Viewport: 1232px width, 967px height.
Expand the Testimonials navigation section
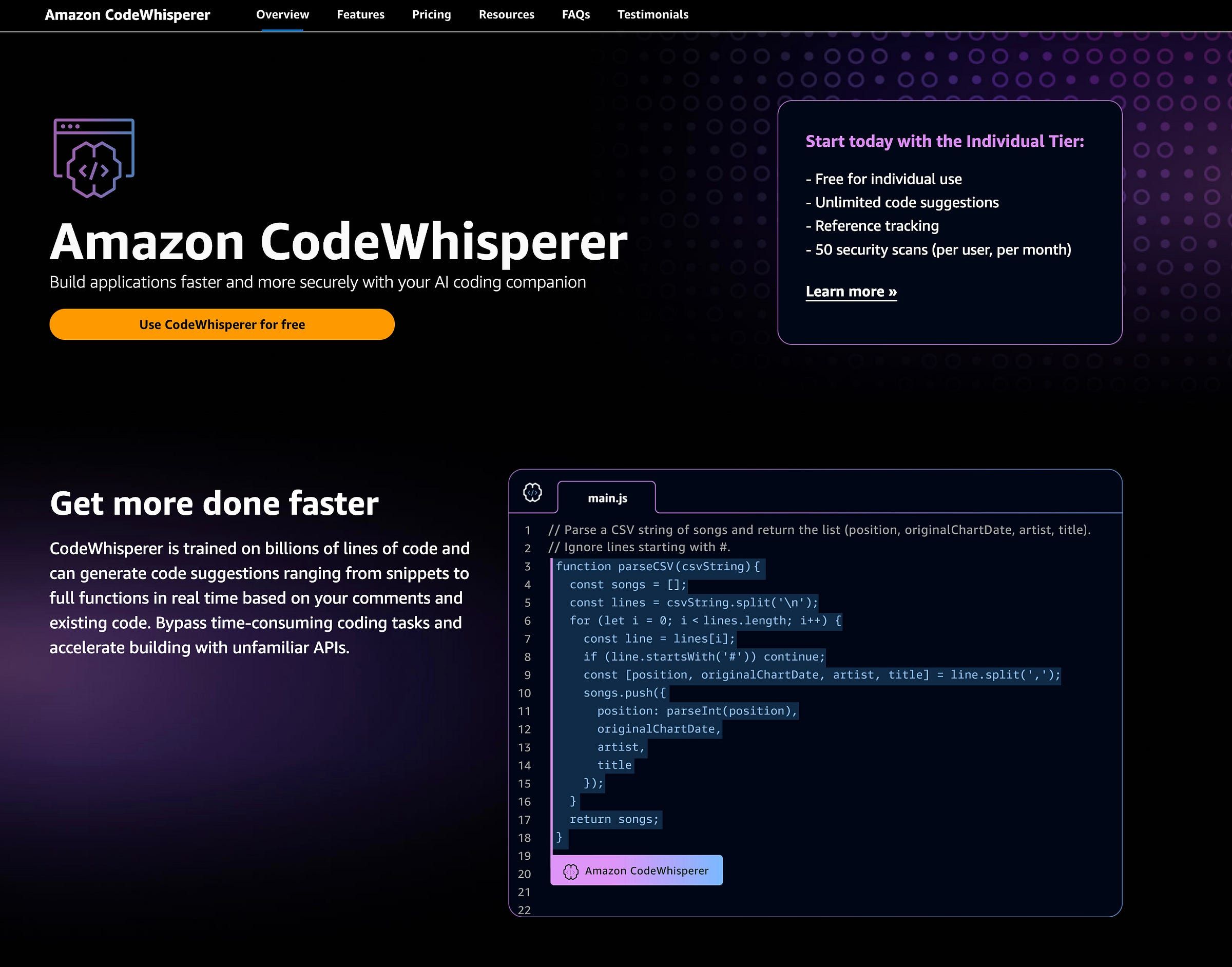652,15
